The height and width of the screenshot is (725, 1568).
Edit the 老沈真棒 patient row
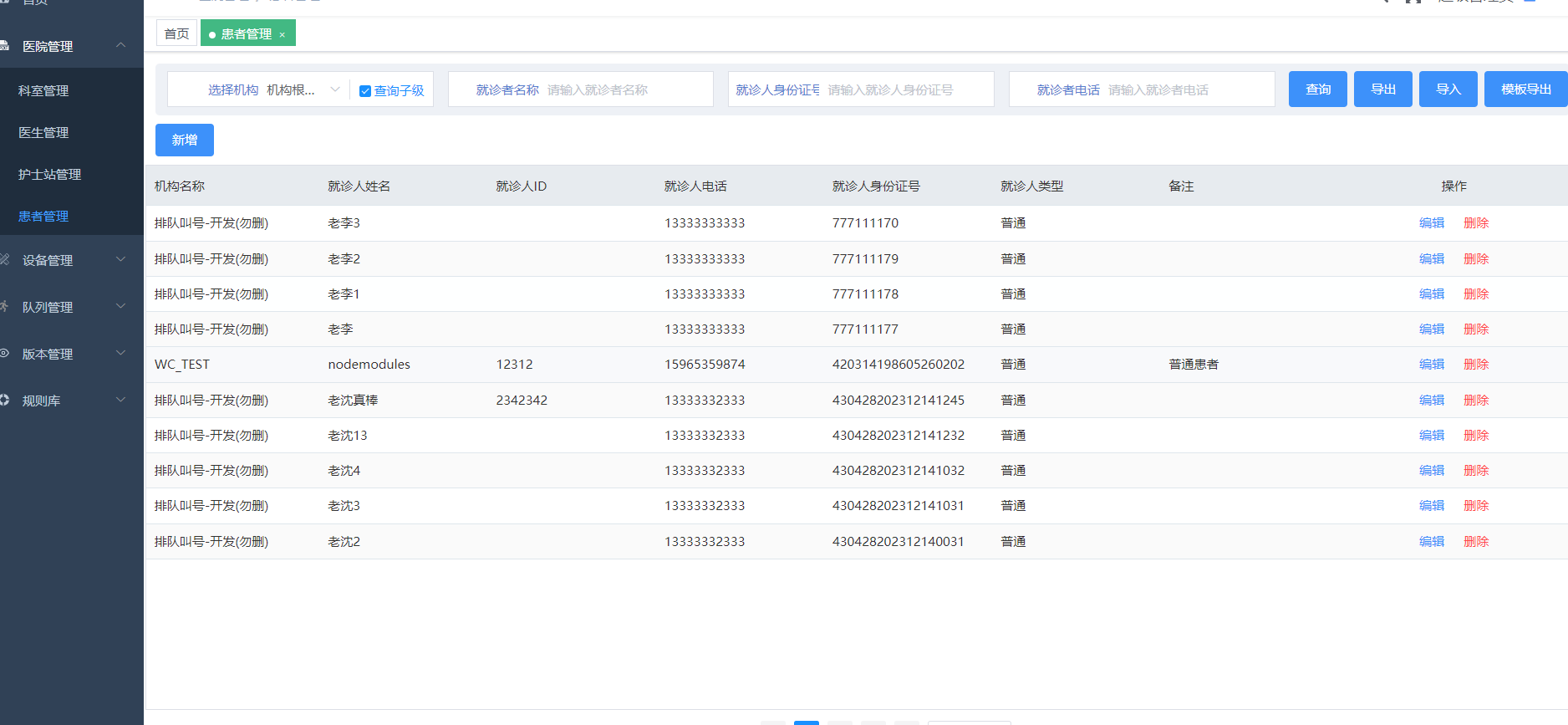coord(1432,401)
